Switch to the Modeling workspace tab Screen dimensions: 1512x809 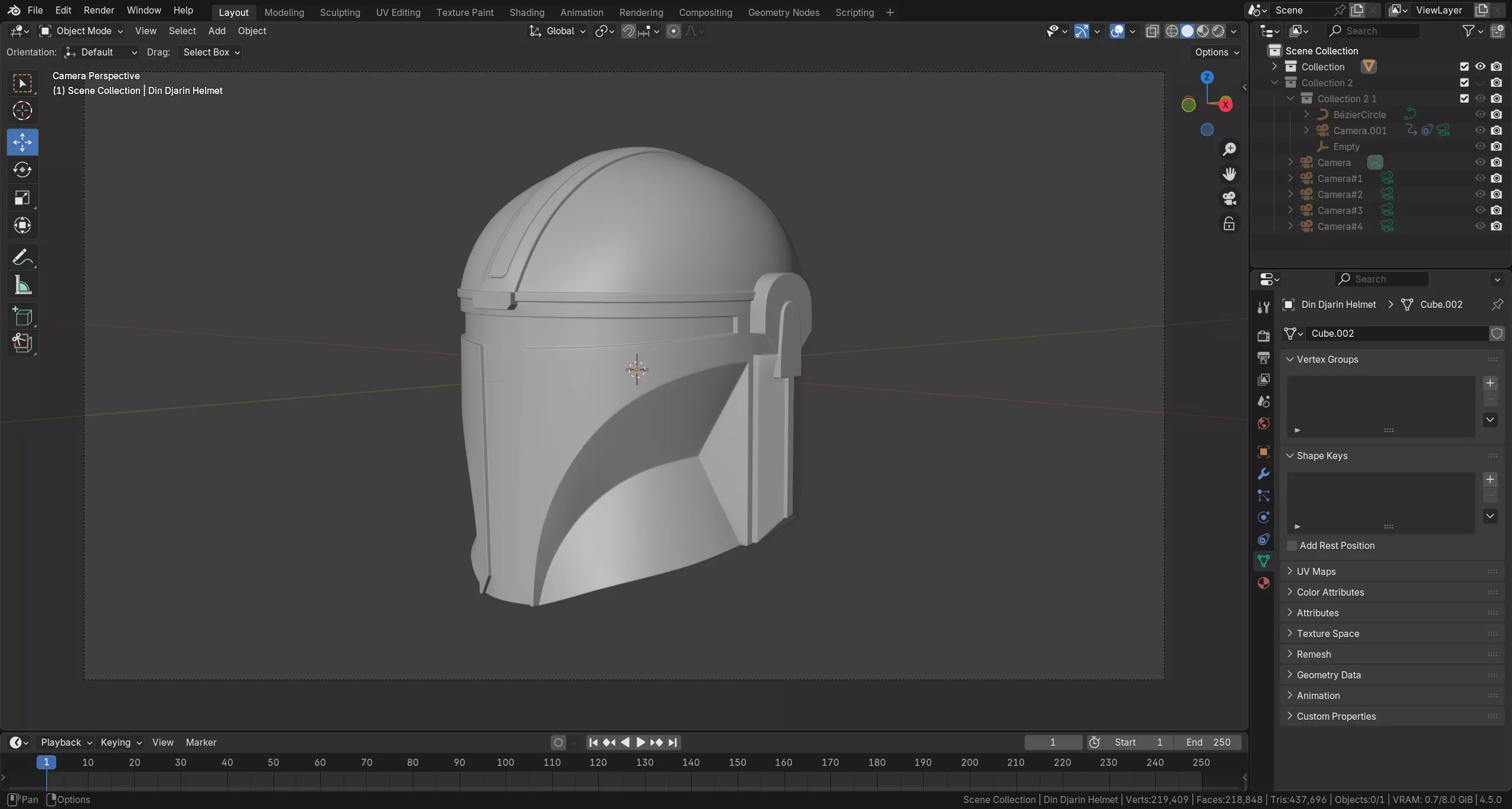tap(284, 12)
